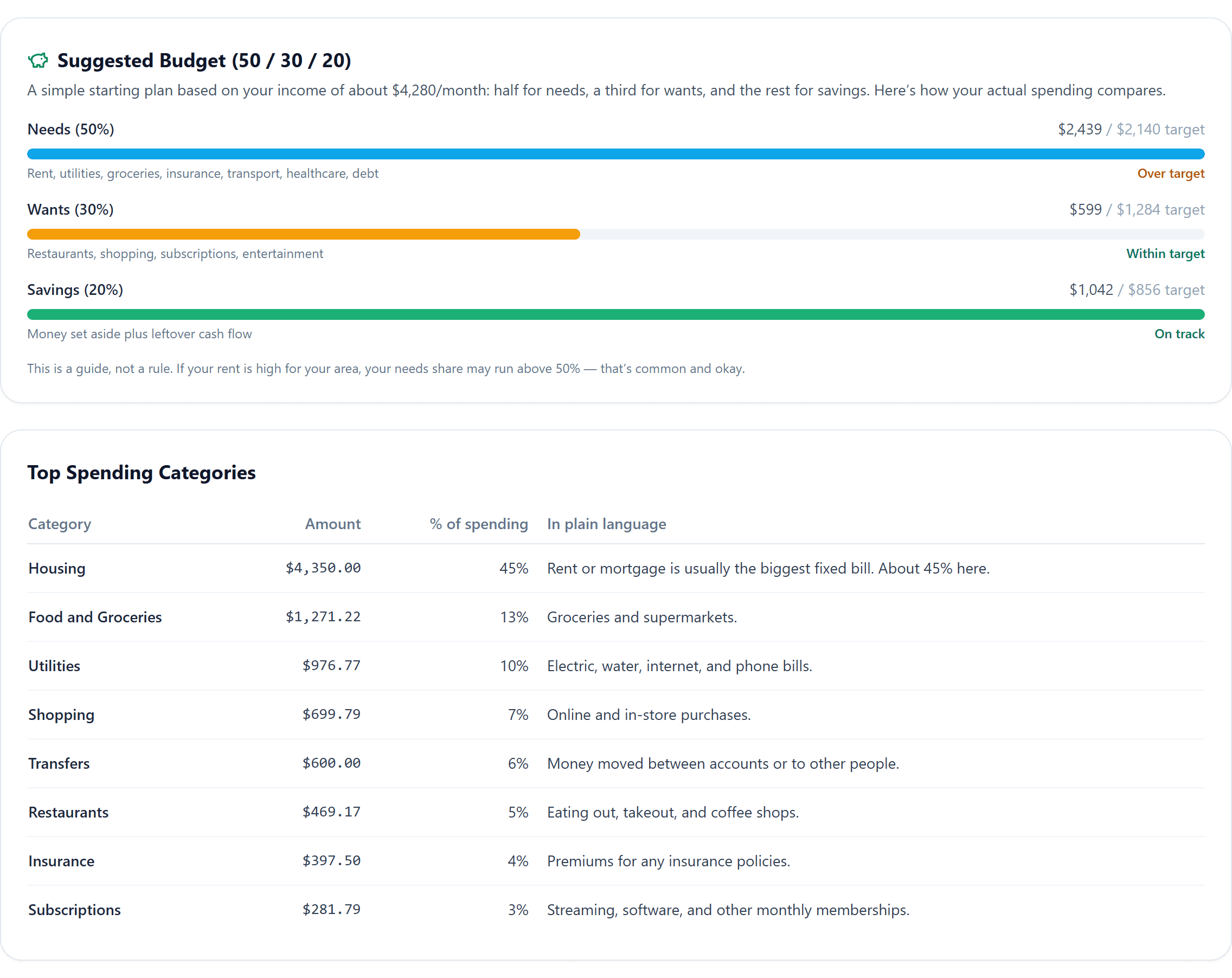Click the '$1,042 / $856 target' value

tap(1137, 290)
